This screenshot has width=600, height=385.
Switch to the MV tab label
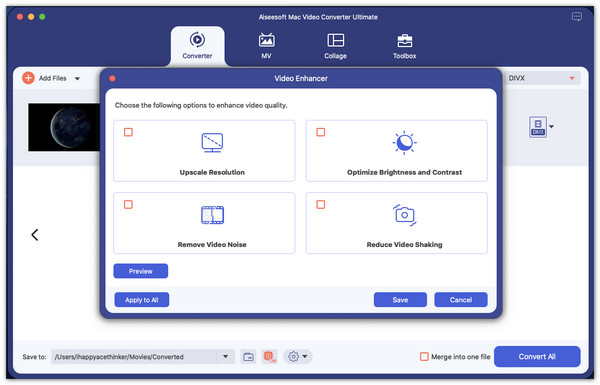point(266,56)
